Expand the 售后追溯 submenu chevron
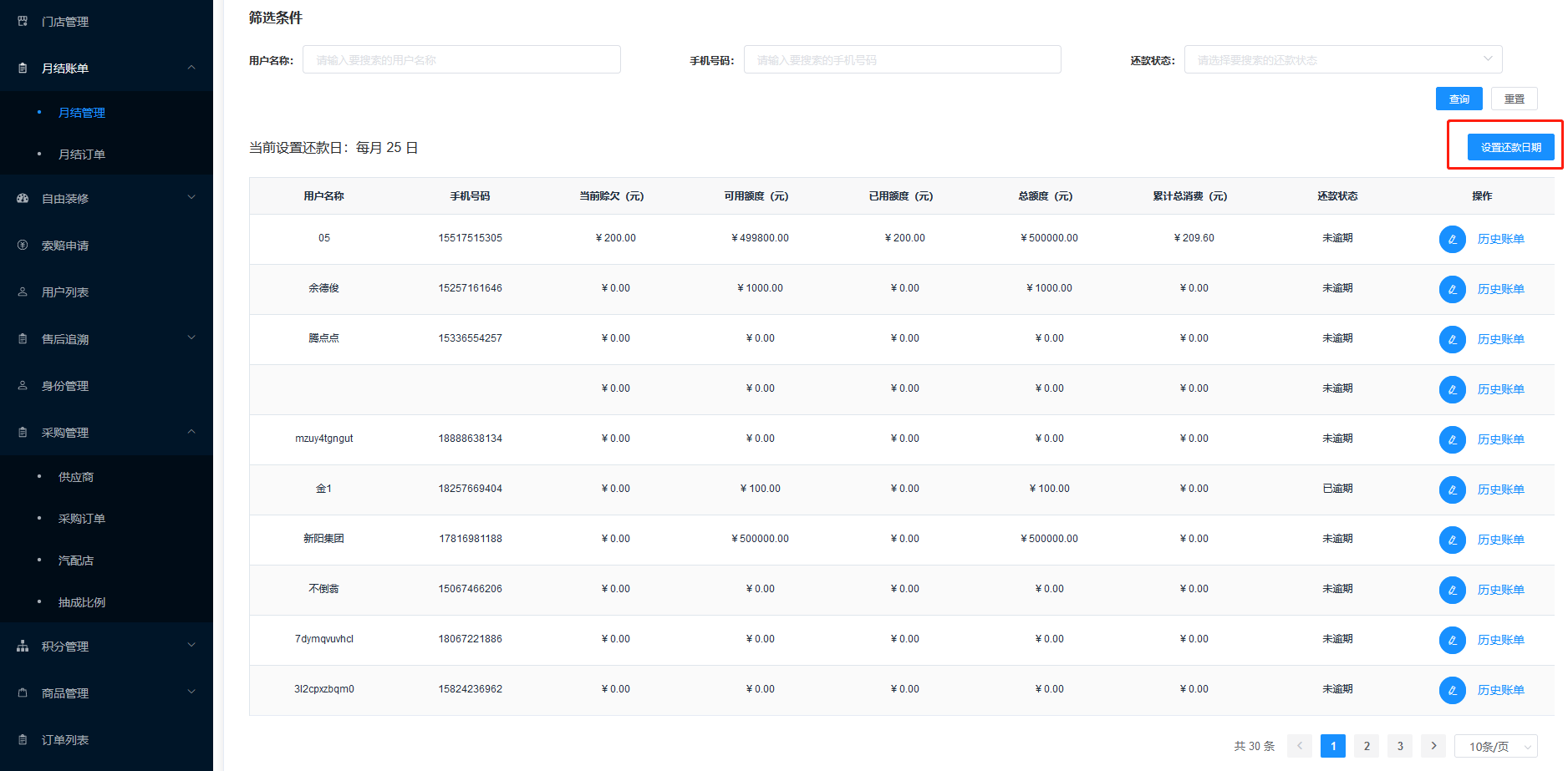Screen dimensions: 1568x771 [x=191, y=337]
